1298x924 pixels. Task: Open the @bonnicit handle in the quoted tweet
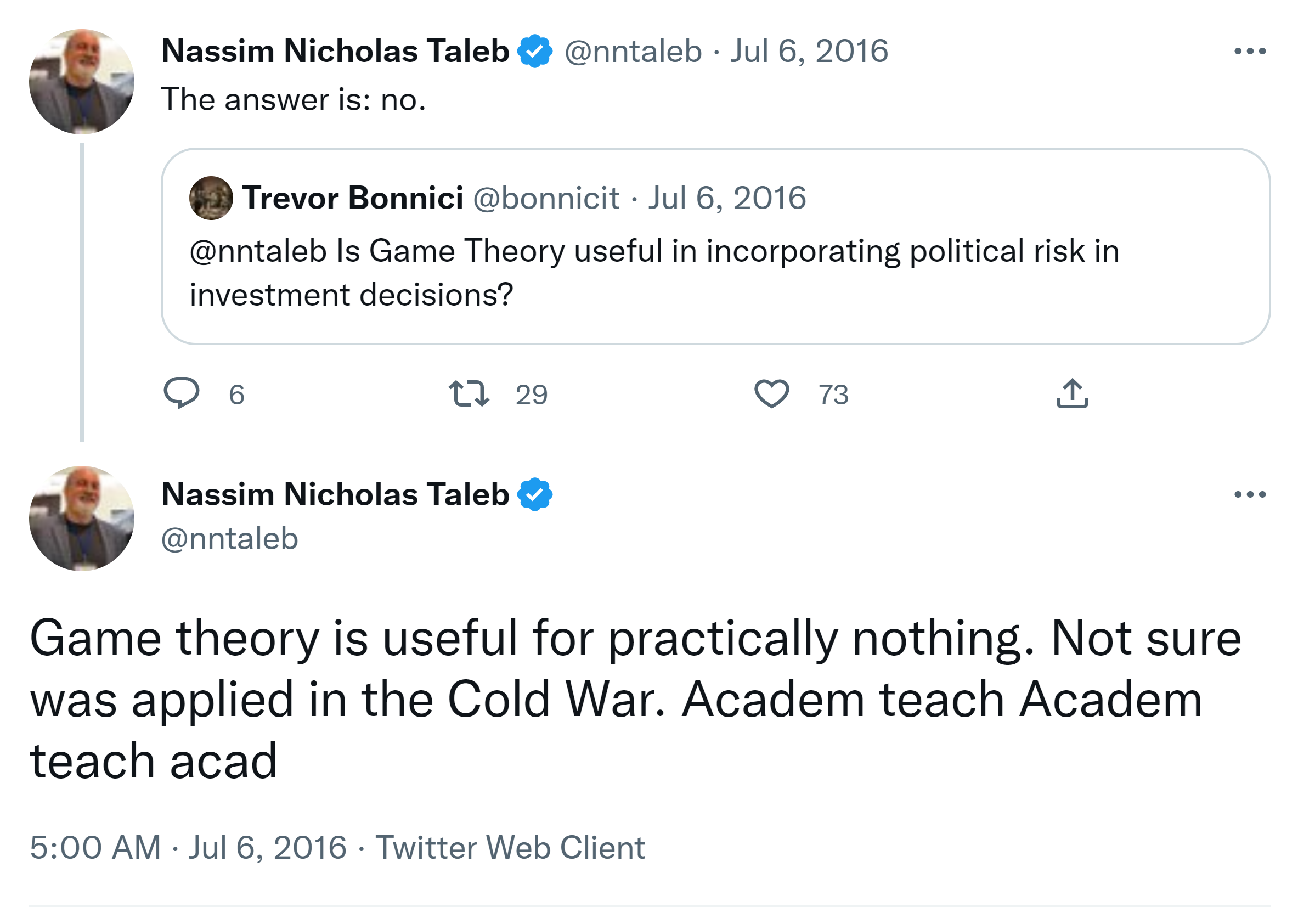546,198
